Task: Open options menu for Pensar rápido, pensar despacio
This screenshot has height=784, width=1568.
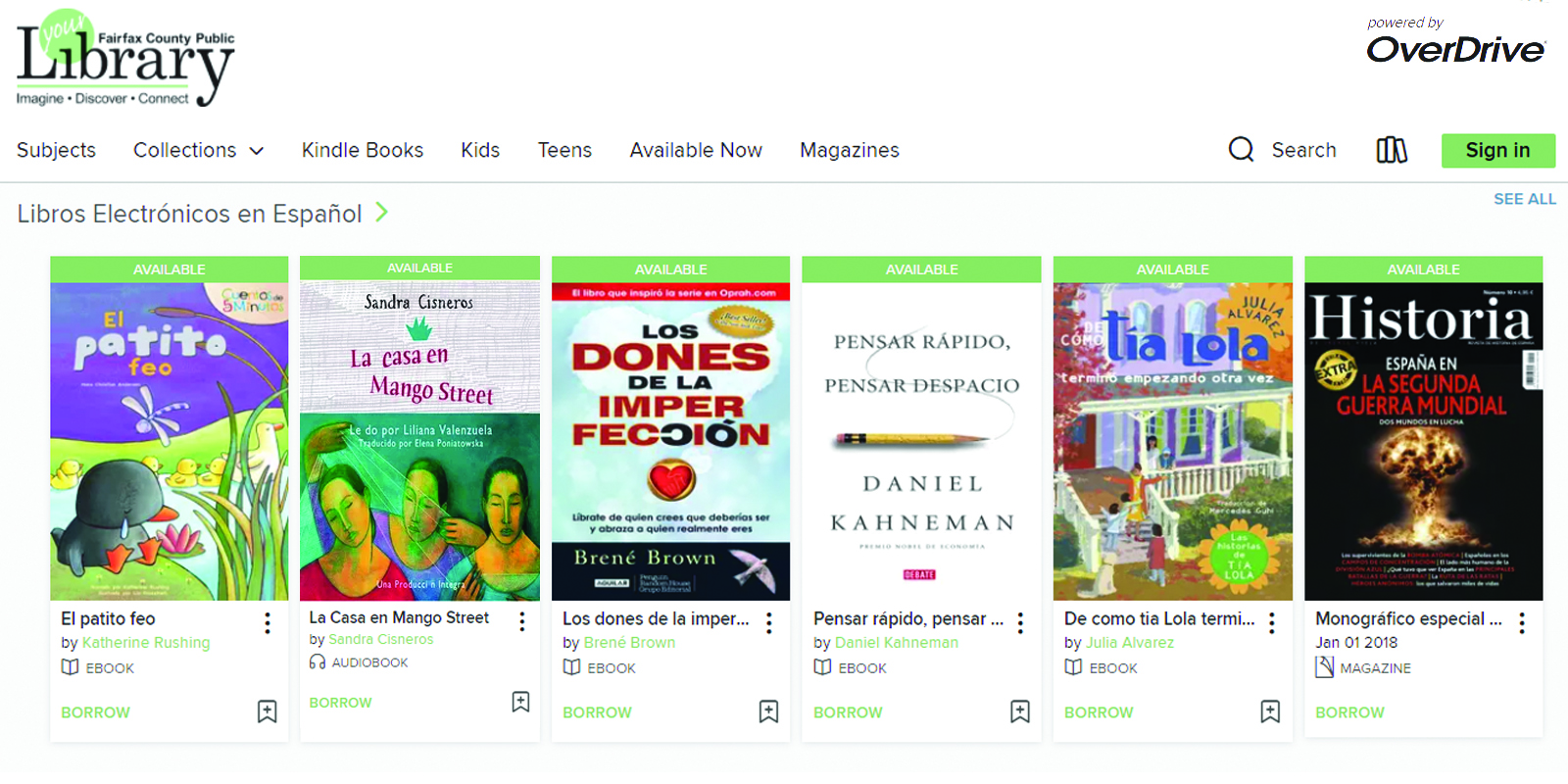Action: [1020, 623]
